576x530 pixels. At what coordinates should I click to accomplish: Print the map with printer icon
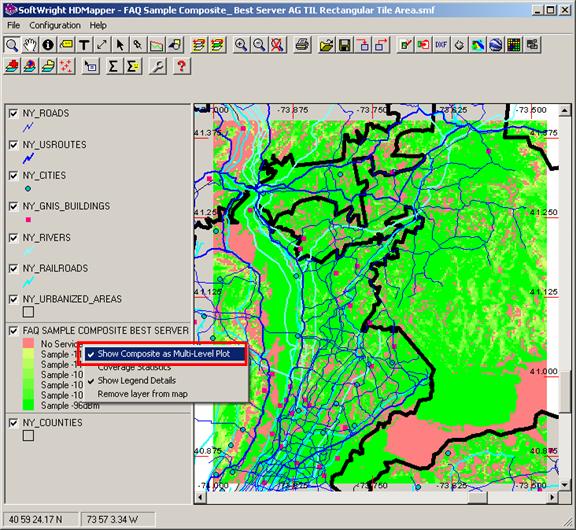(x=303, y=45)
